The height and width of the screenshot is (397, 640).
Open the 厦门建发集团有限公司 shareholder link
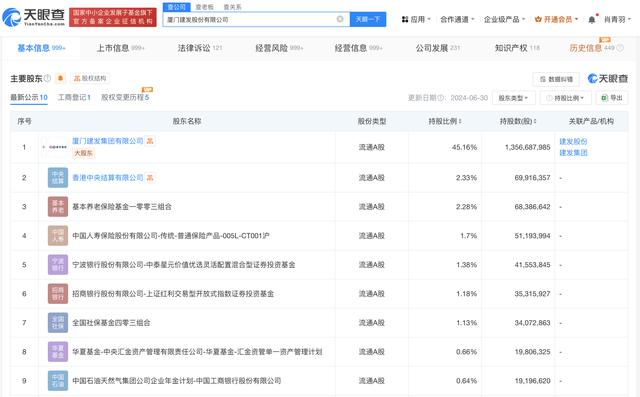coord(108,141)
